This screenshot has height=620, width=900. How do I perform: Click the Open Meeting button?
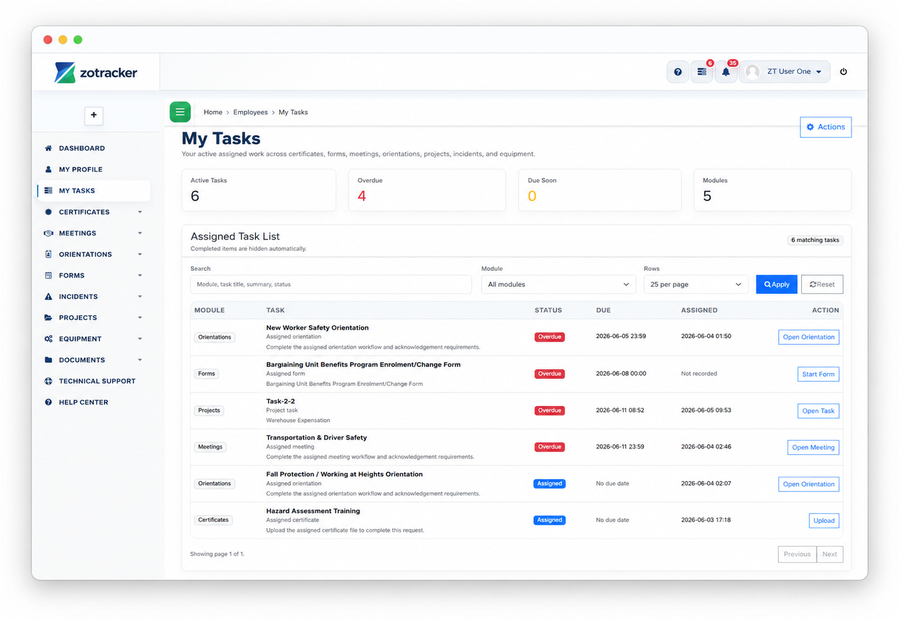[813, 447]
